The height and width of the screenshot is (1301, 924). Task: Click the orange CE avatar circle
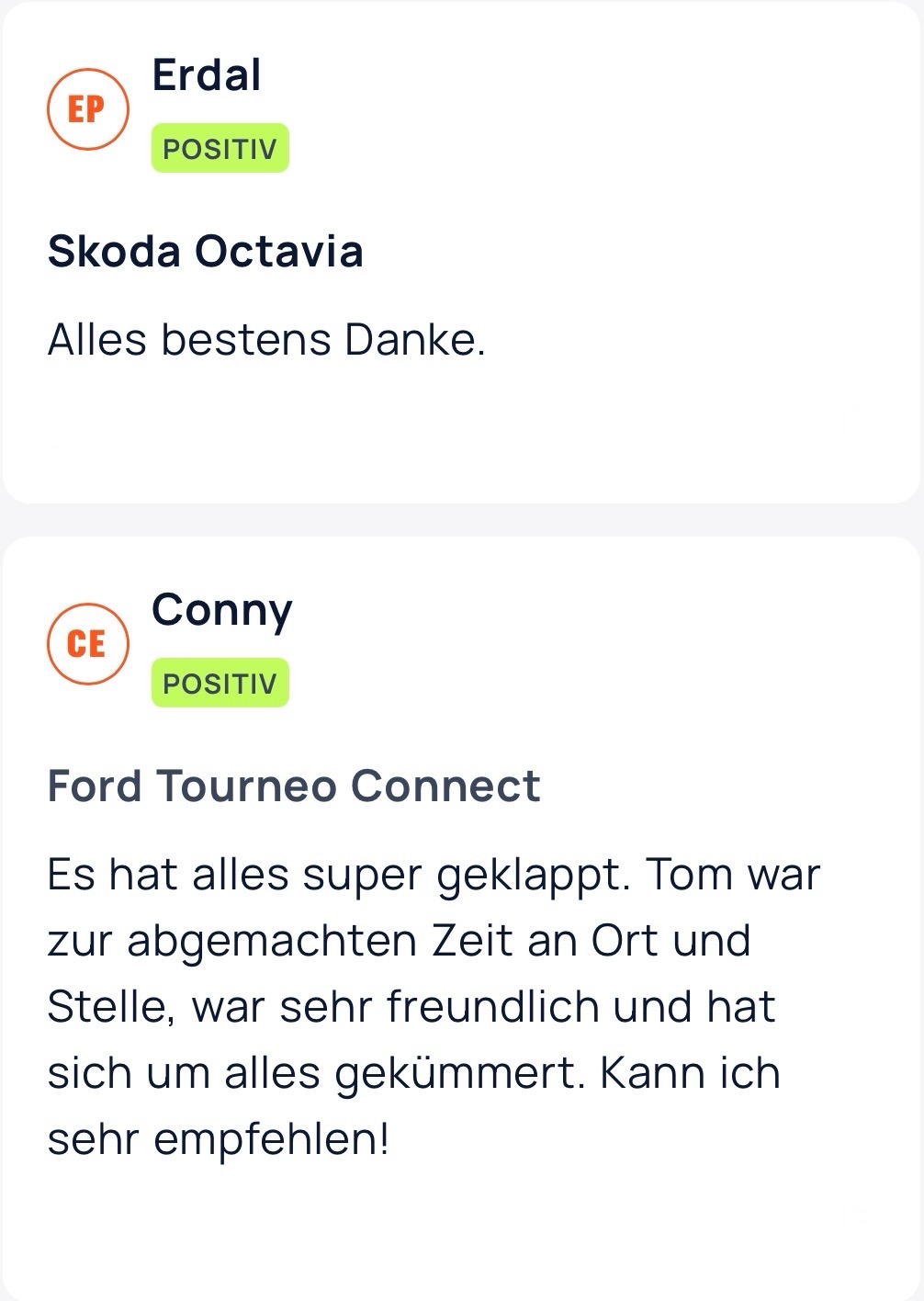pos(87,643)
